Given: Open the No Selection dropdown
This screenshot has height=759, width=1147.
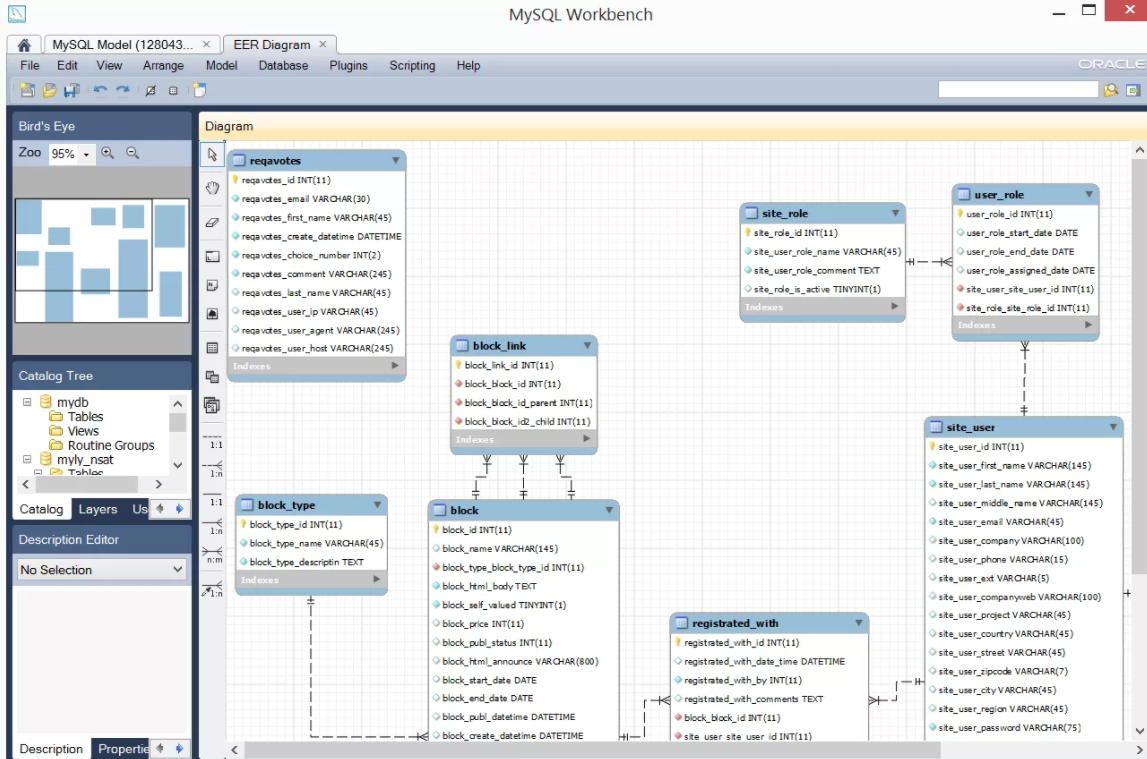Looking at the screenshot, I should coord(102,570).
